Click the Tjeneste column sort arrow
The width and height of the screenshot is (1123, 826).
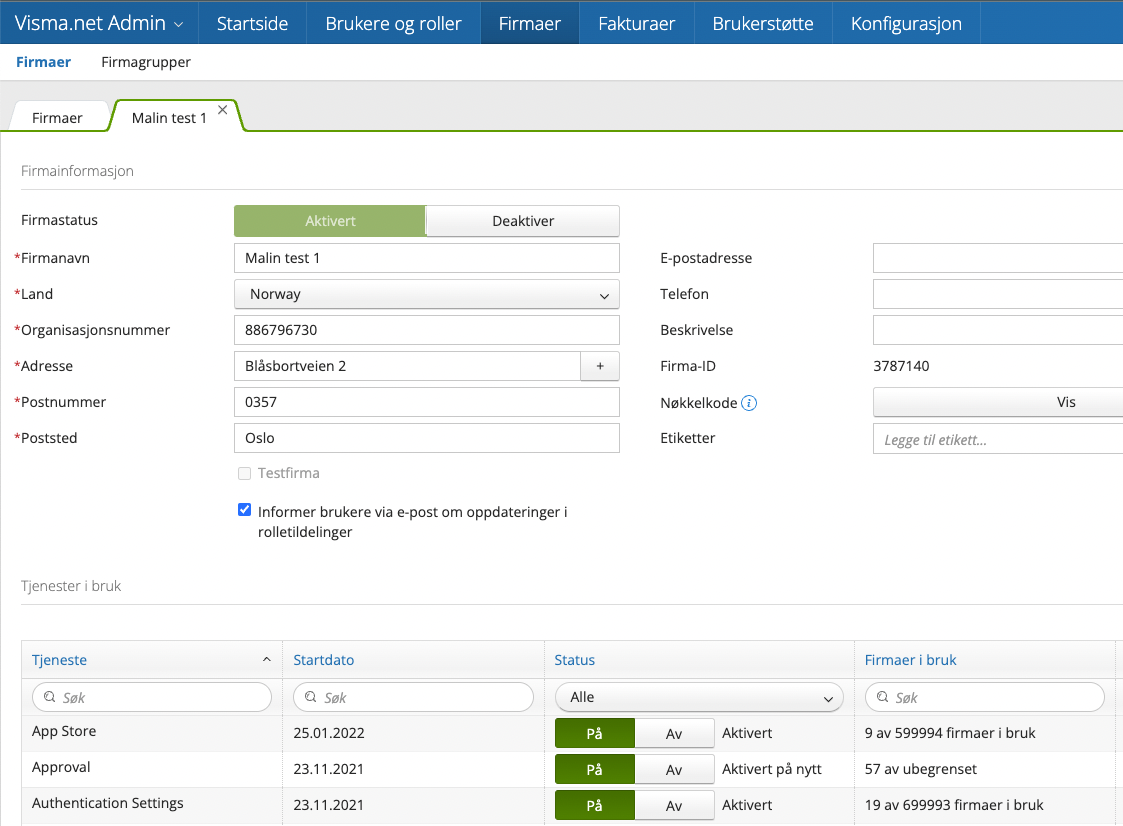click(x=266, y=660)
